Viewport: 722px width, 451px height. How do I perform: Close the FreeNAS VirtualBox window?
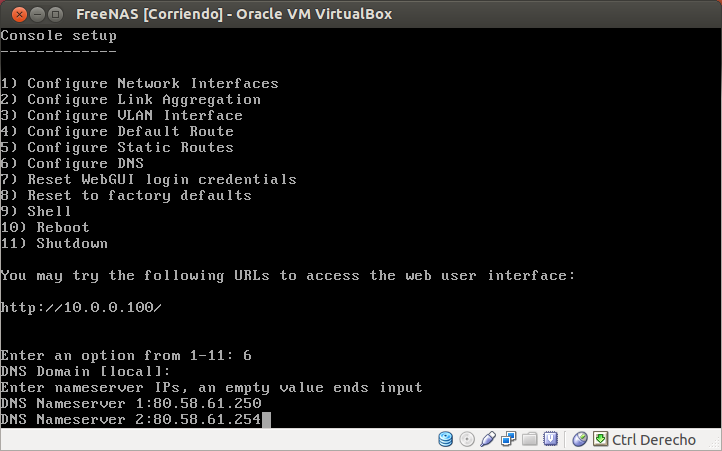[19, 15]
